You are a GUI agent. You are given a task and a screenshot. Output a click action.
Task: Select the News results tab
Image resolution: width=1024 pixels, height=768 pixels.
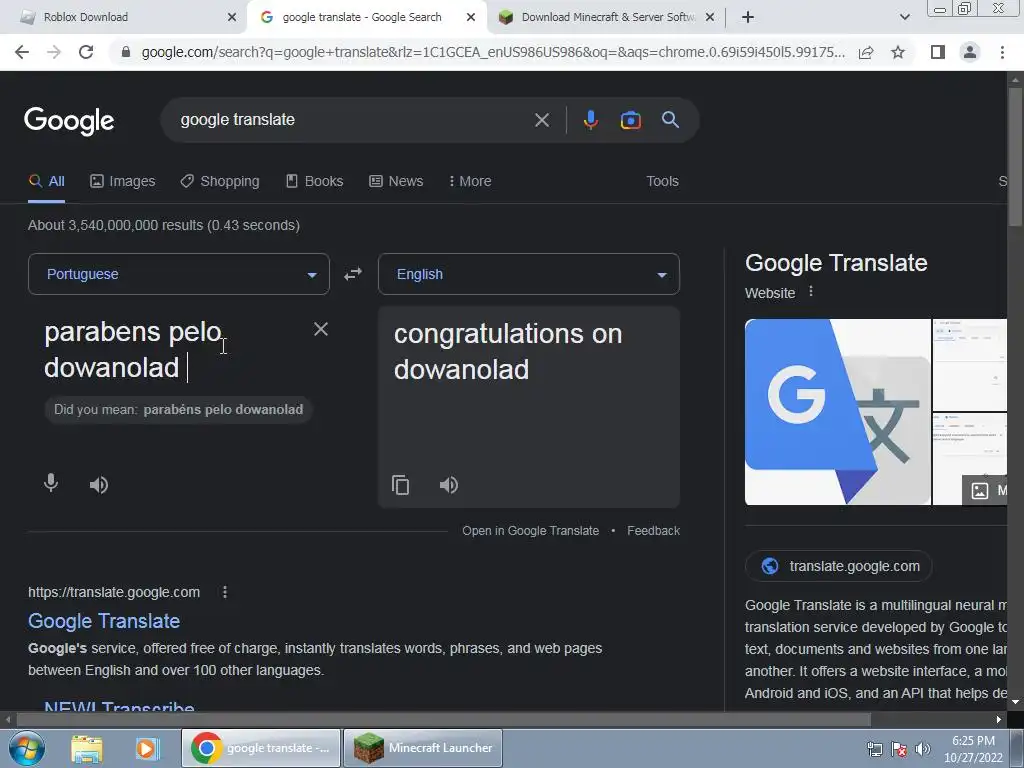pos(396,181)
